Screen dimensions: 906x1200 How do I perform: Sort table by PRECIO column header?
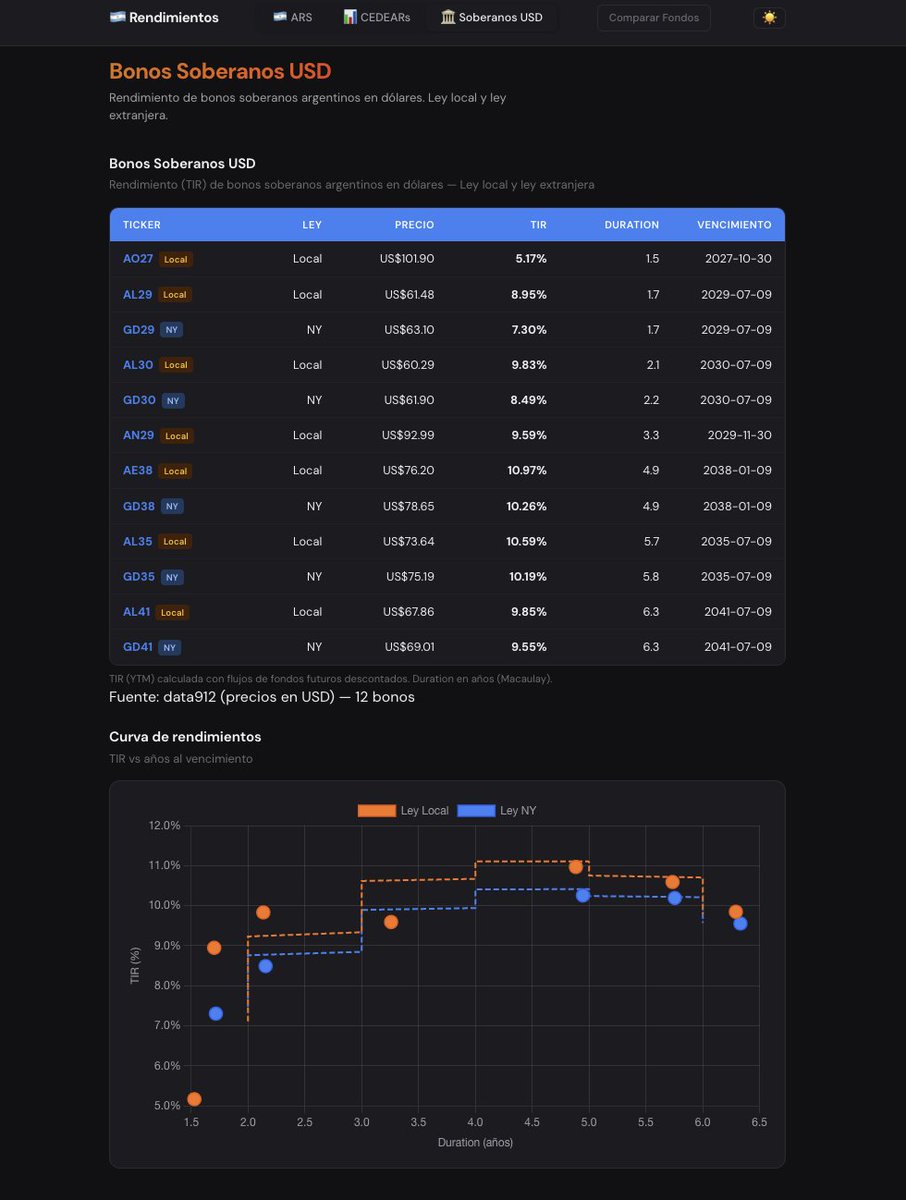pyautogui.click(x=414, y=225)
